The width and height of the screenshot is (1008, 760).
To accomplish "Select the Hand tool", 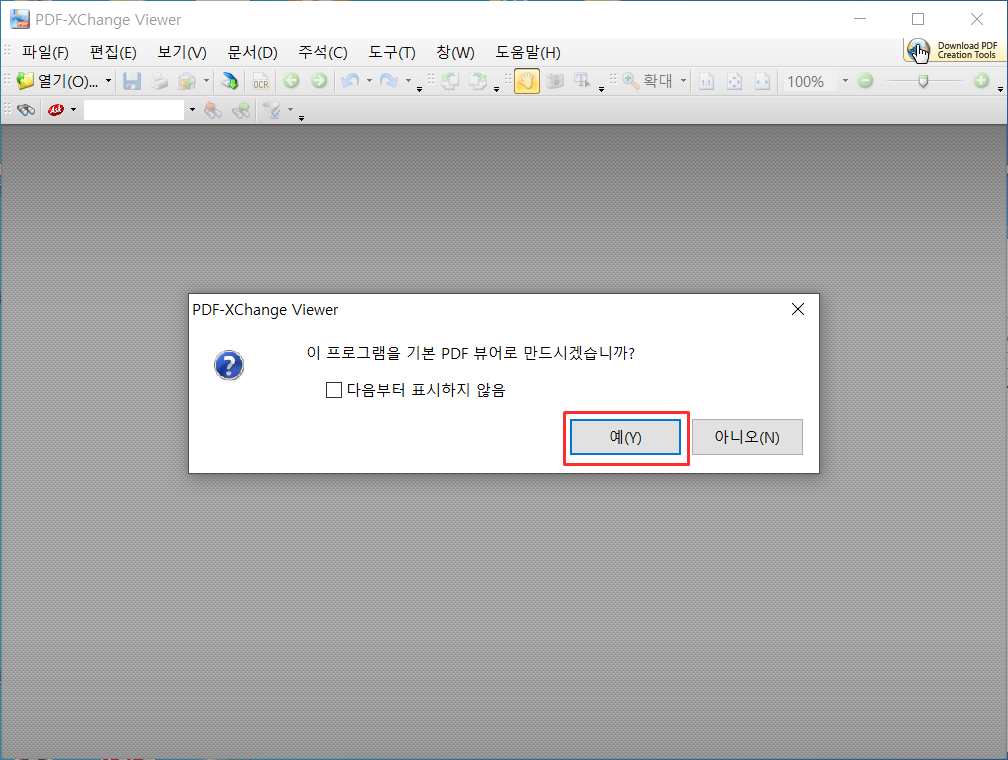I will click(526, 81).
